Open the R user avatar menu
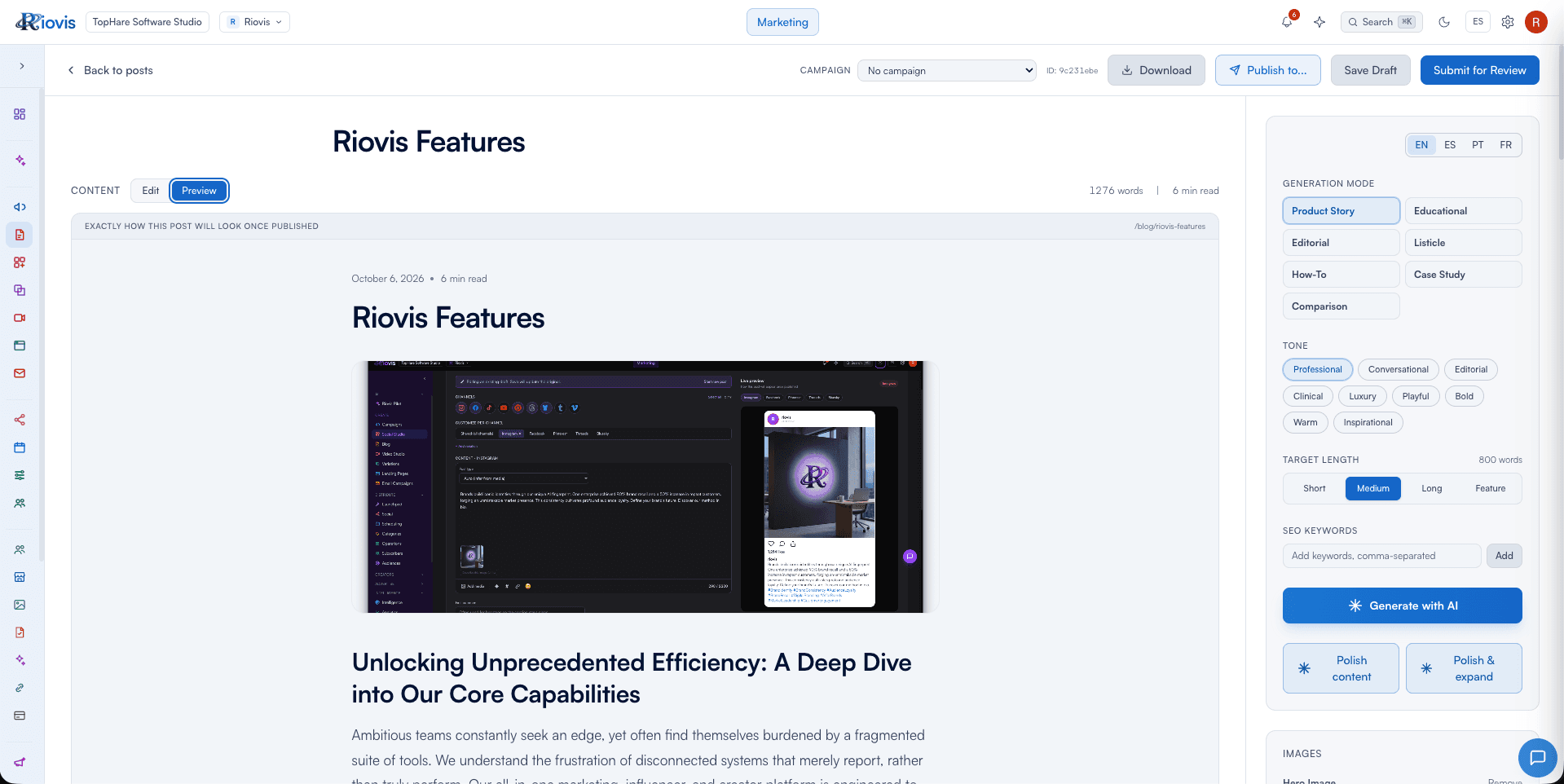Image resolution: width=1564 pixels, height=784 pixels. point(1536,22)
